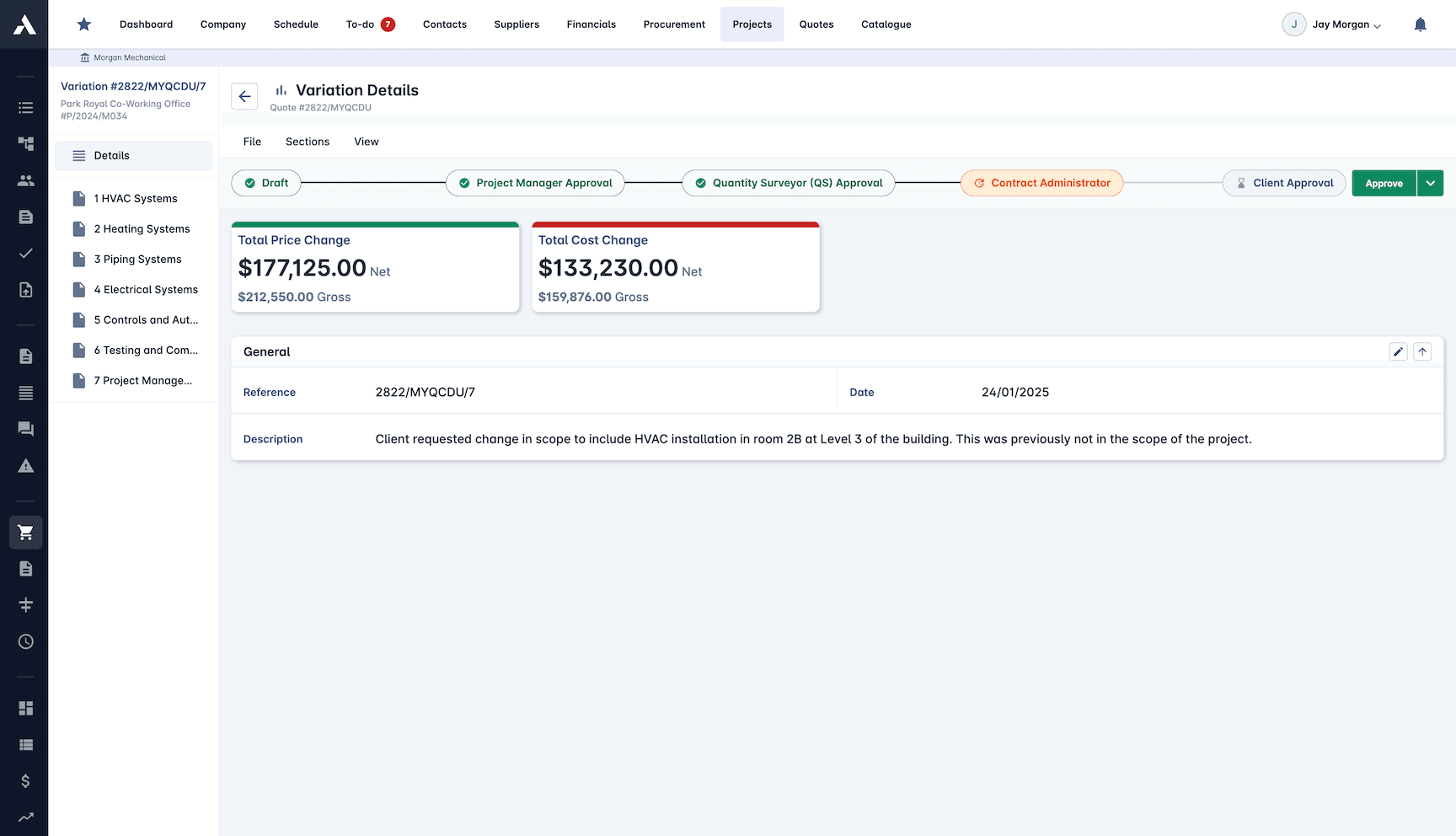Click the collapse arrow icon on General panel

[1422, 351]
